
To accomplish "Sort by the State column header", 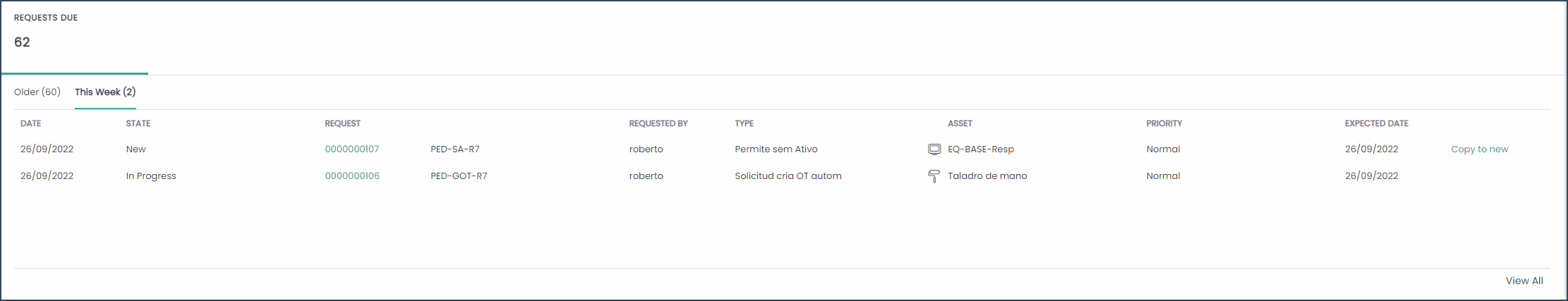I will pos(138,123).
